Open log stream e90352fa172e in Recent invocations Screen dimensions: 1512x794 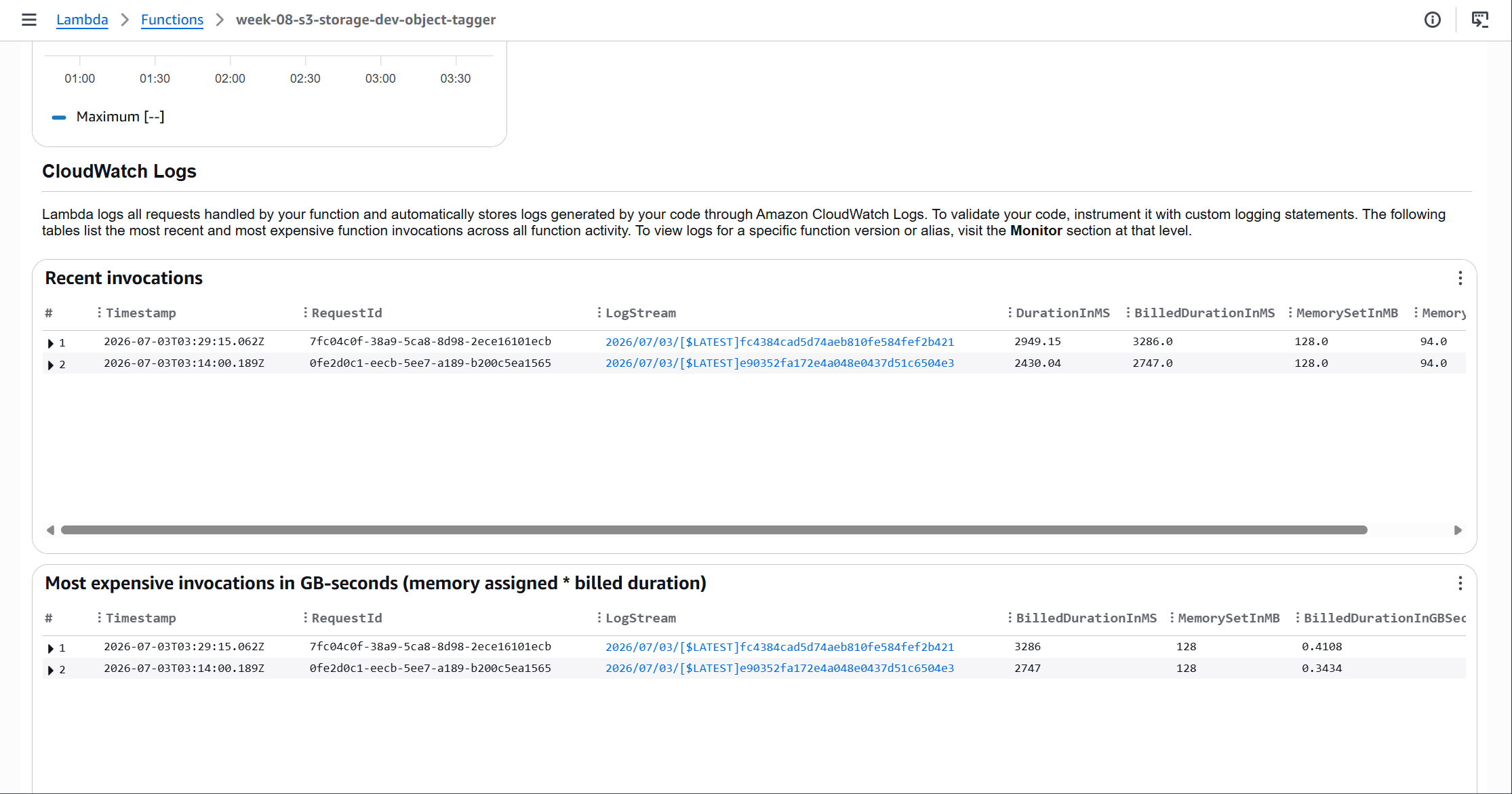[780, 363]
